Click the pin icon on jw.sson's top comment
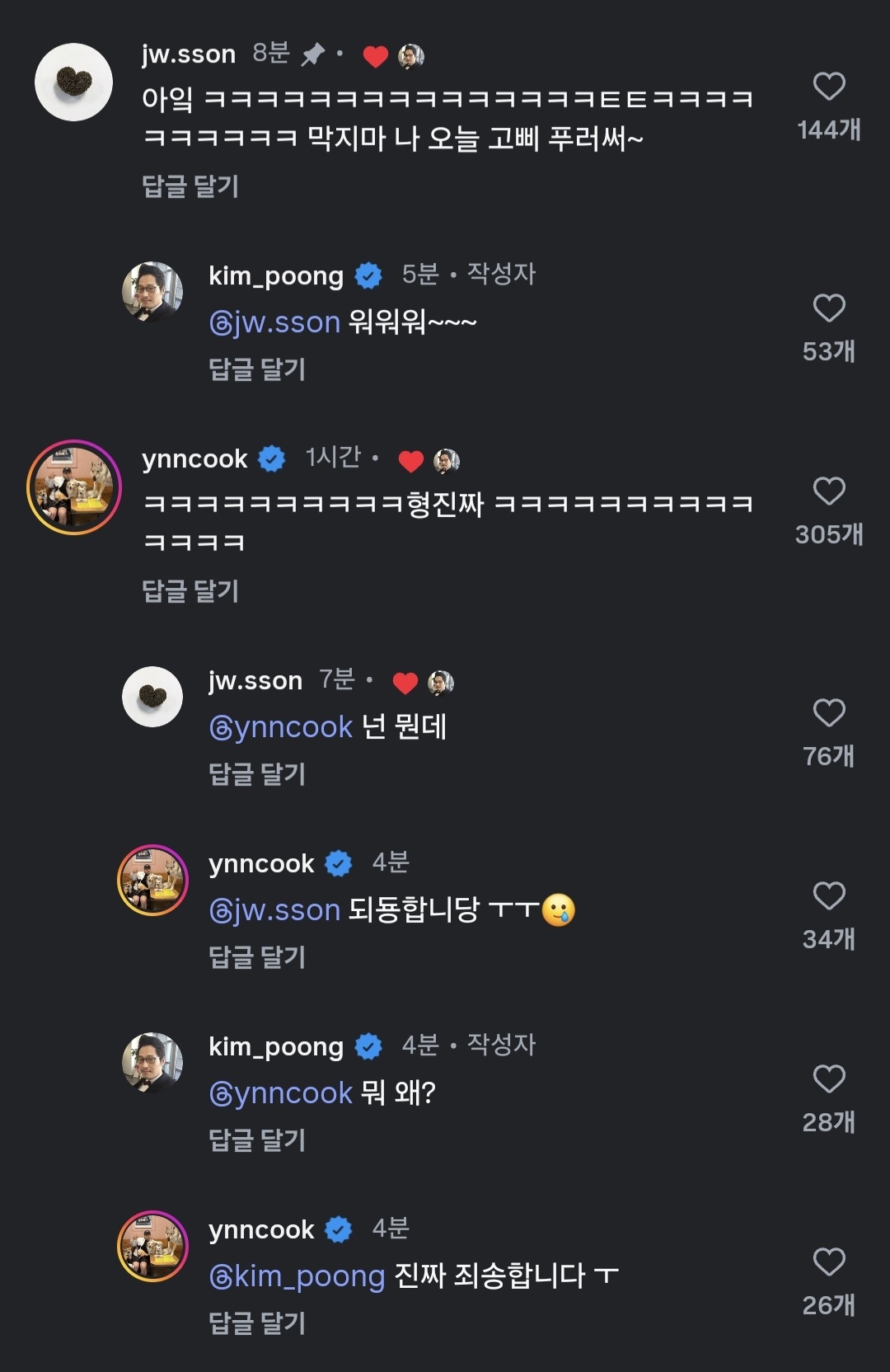 [312, 55]
